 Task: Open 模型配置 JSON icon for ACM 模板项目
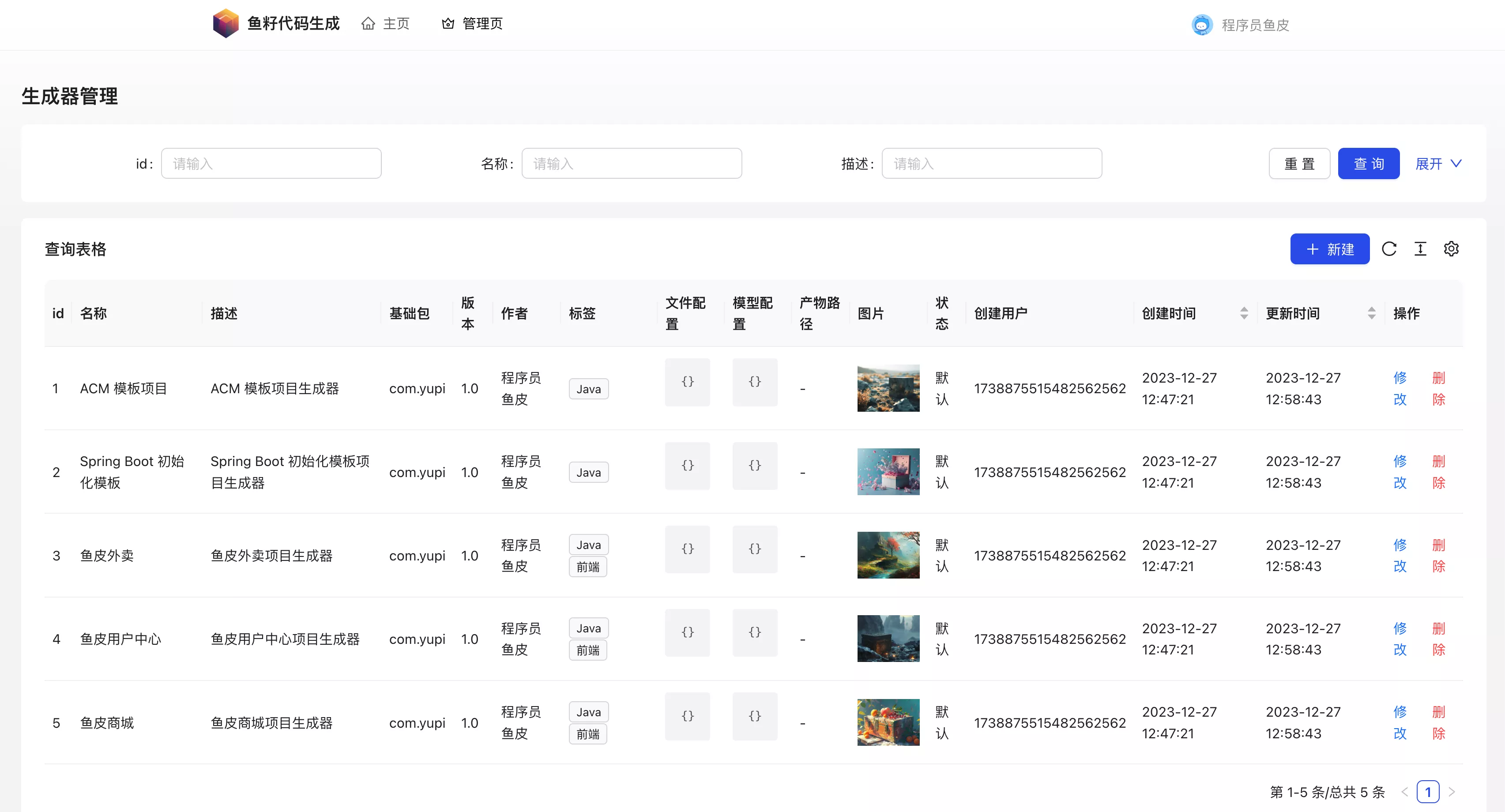755,382
